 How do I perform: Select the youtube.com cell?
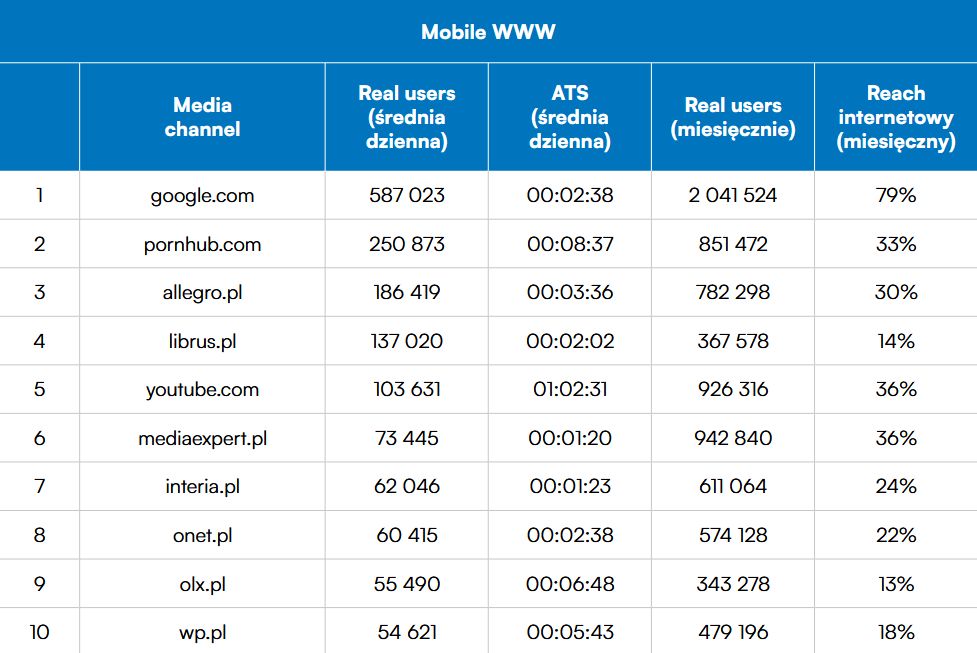(x=203, y=389)
